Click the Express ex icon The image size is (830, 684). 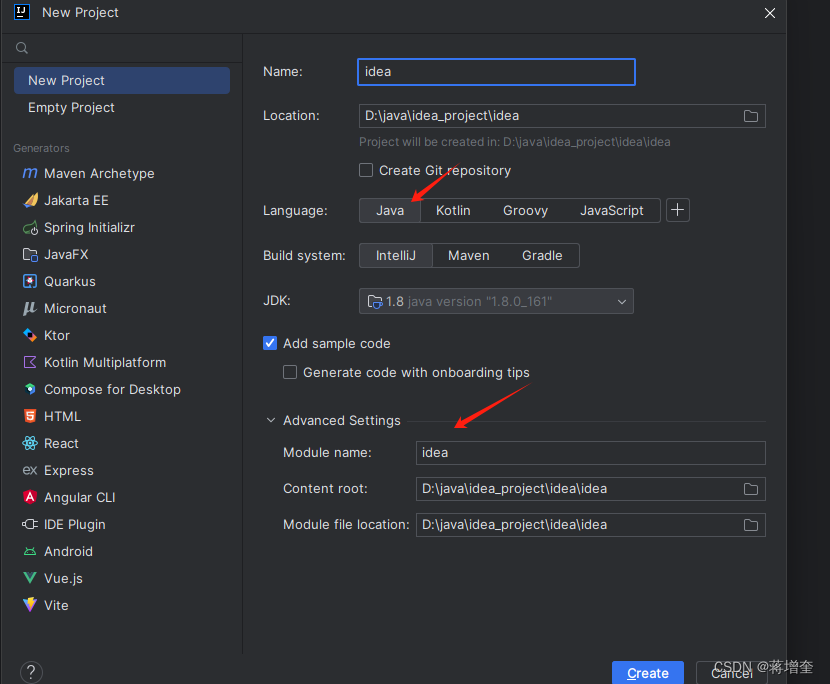point(30,470)
